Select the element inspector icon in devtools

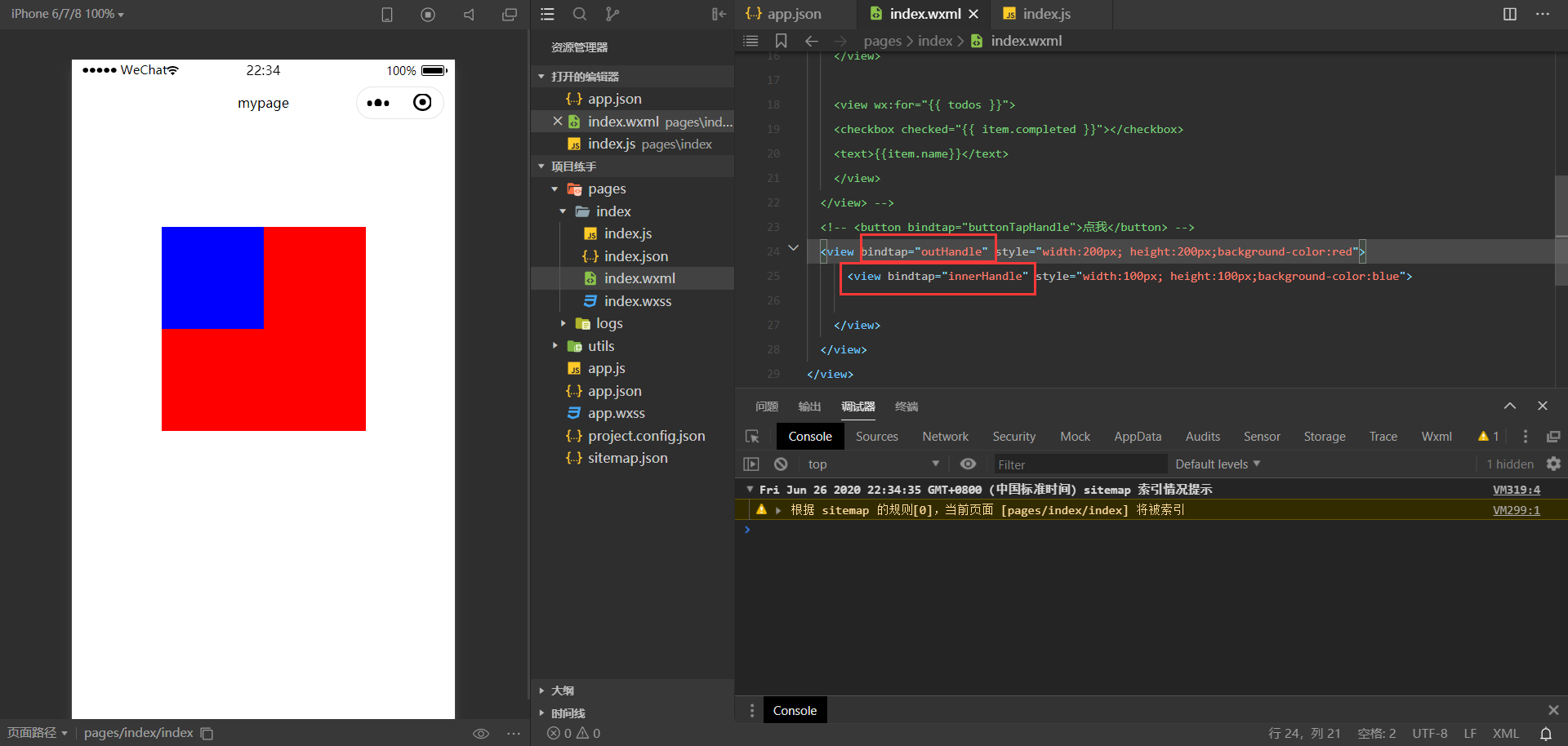752,437
